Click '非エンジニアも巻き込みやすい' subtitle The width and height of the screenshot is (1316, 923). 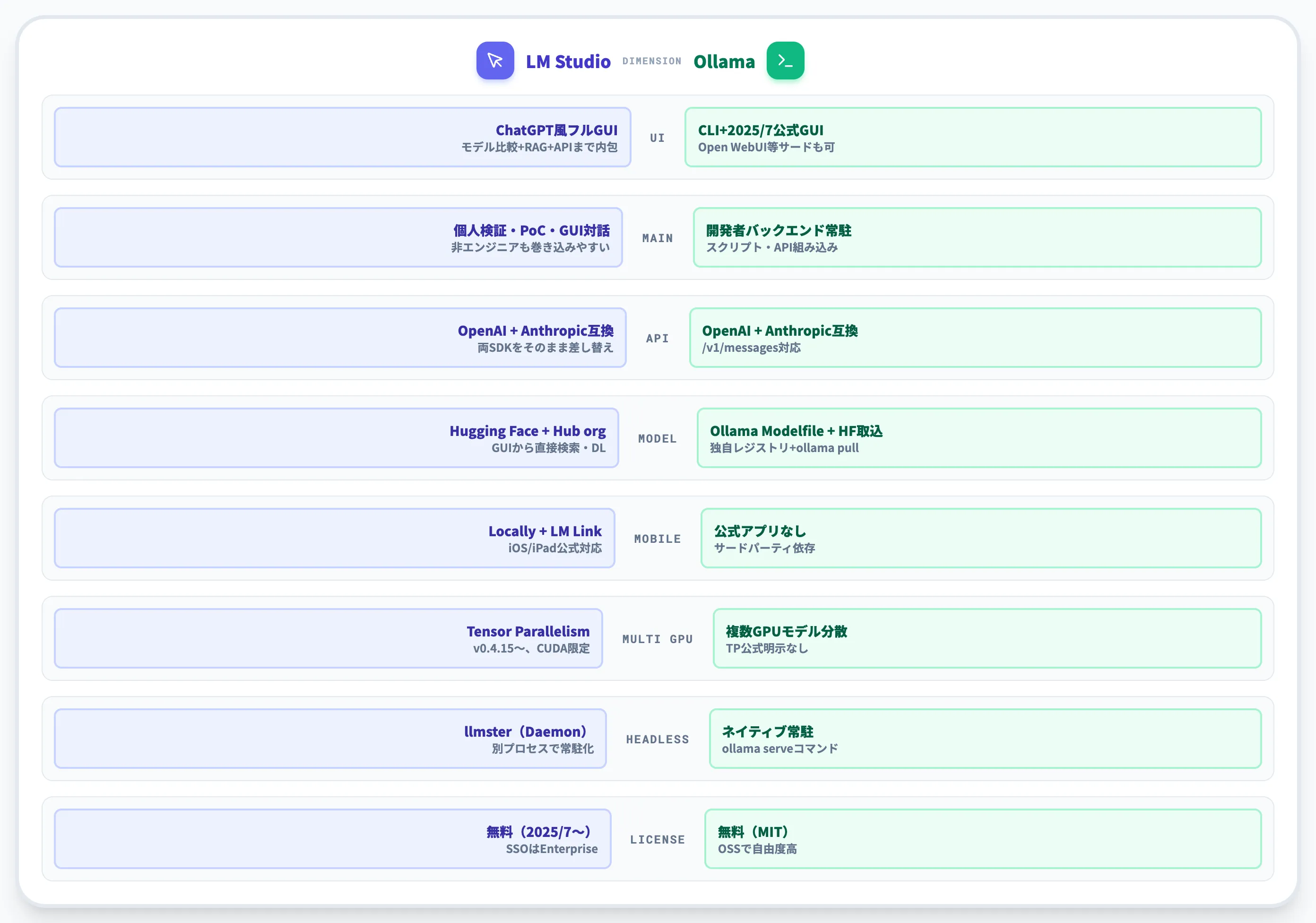[x=530, y=248]
